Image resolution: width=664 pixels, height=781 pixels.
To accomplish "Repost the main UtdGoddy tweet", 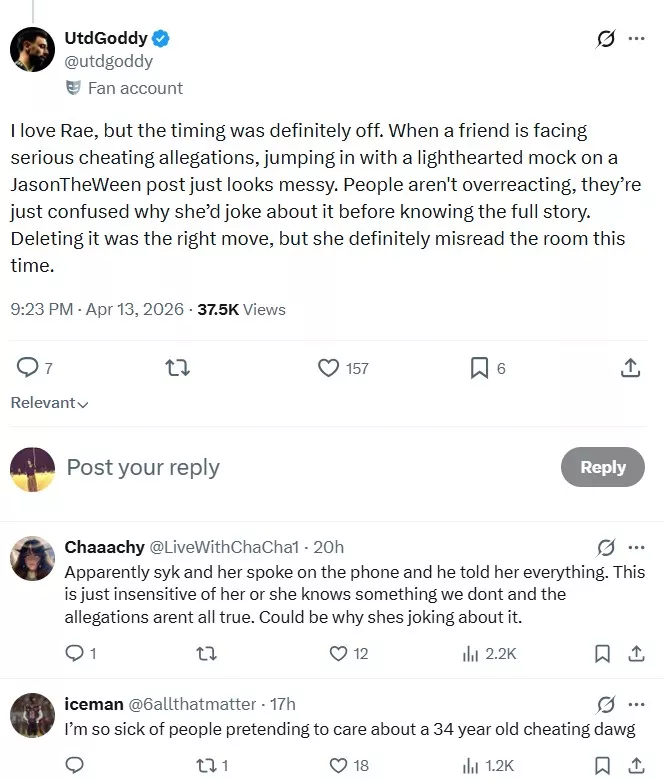I will pyautogui.click(x=177, y=368).
